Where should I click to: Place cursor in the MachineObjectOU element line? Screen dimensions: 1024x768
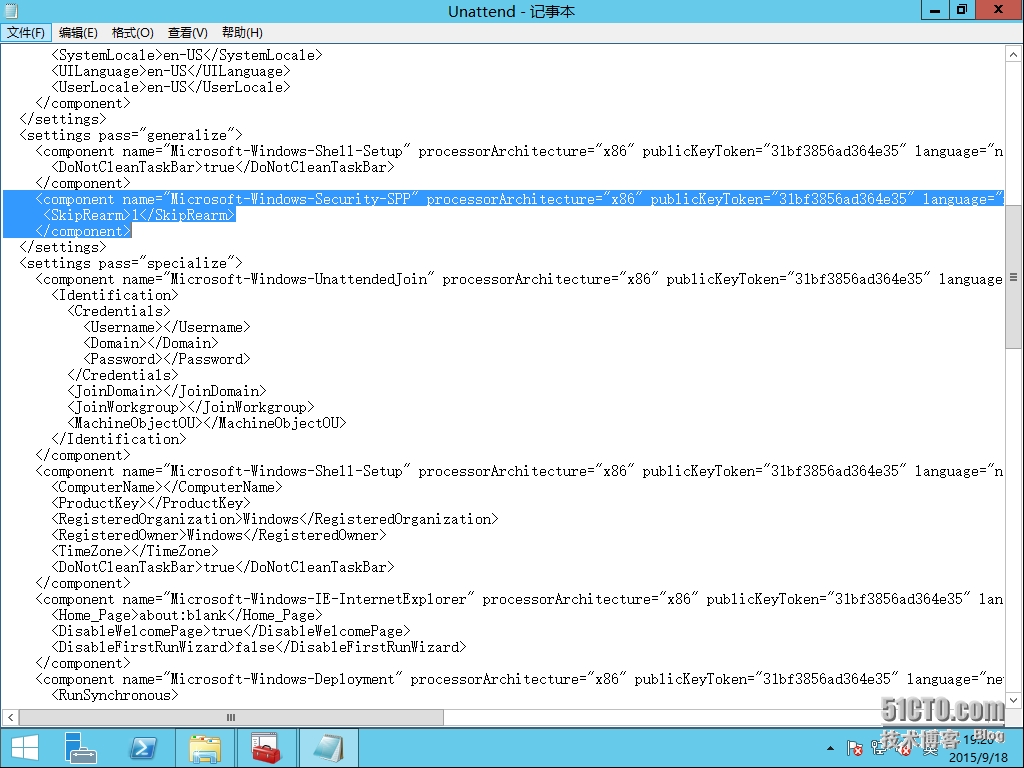[207, 423]
